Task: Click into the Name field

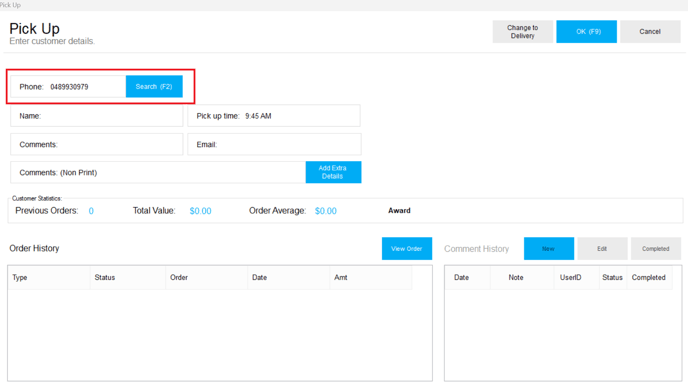Action: [97, 116]
